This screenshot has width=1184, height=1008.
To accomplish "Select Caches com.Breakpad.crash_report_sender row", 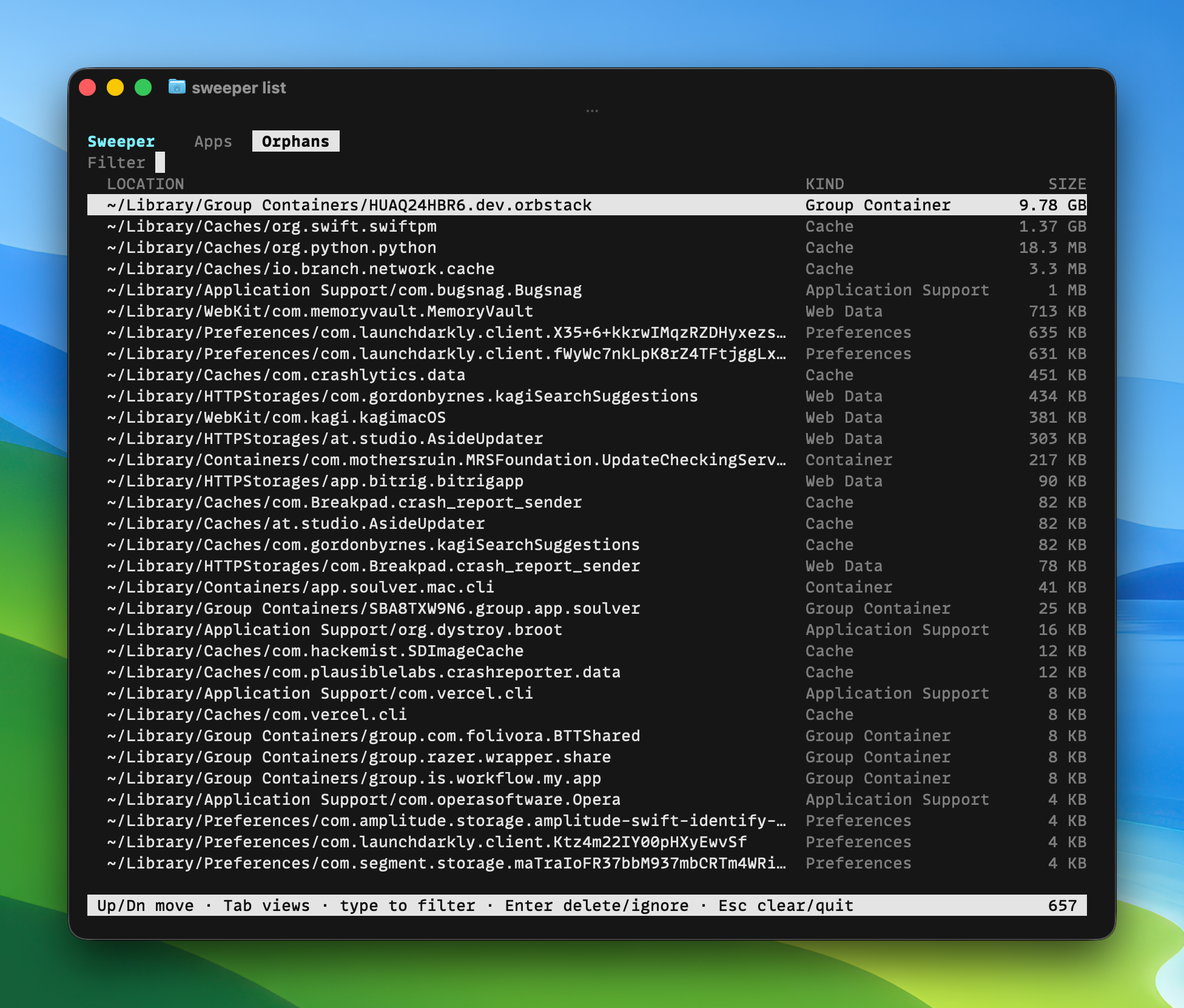I will [587, 502].
